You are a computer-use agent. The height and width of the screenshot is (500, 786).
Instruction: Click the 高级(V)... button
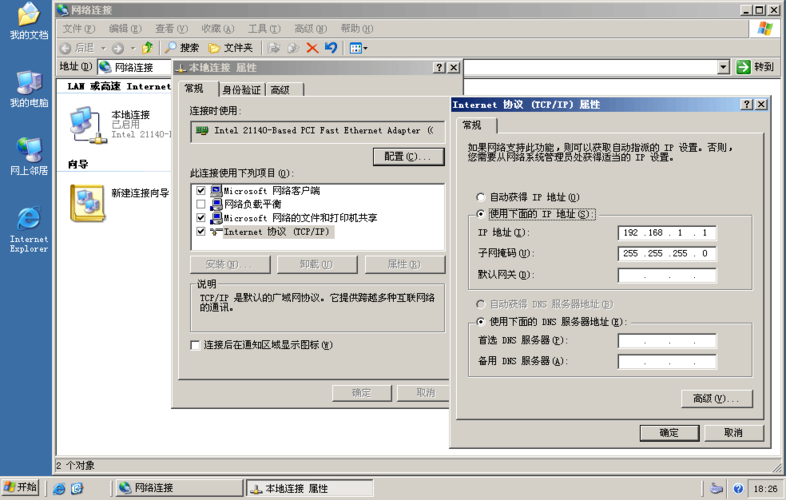[715, 399]
